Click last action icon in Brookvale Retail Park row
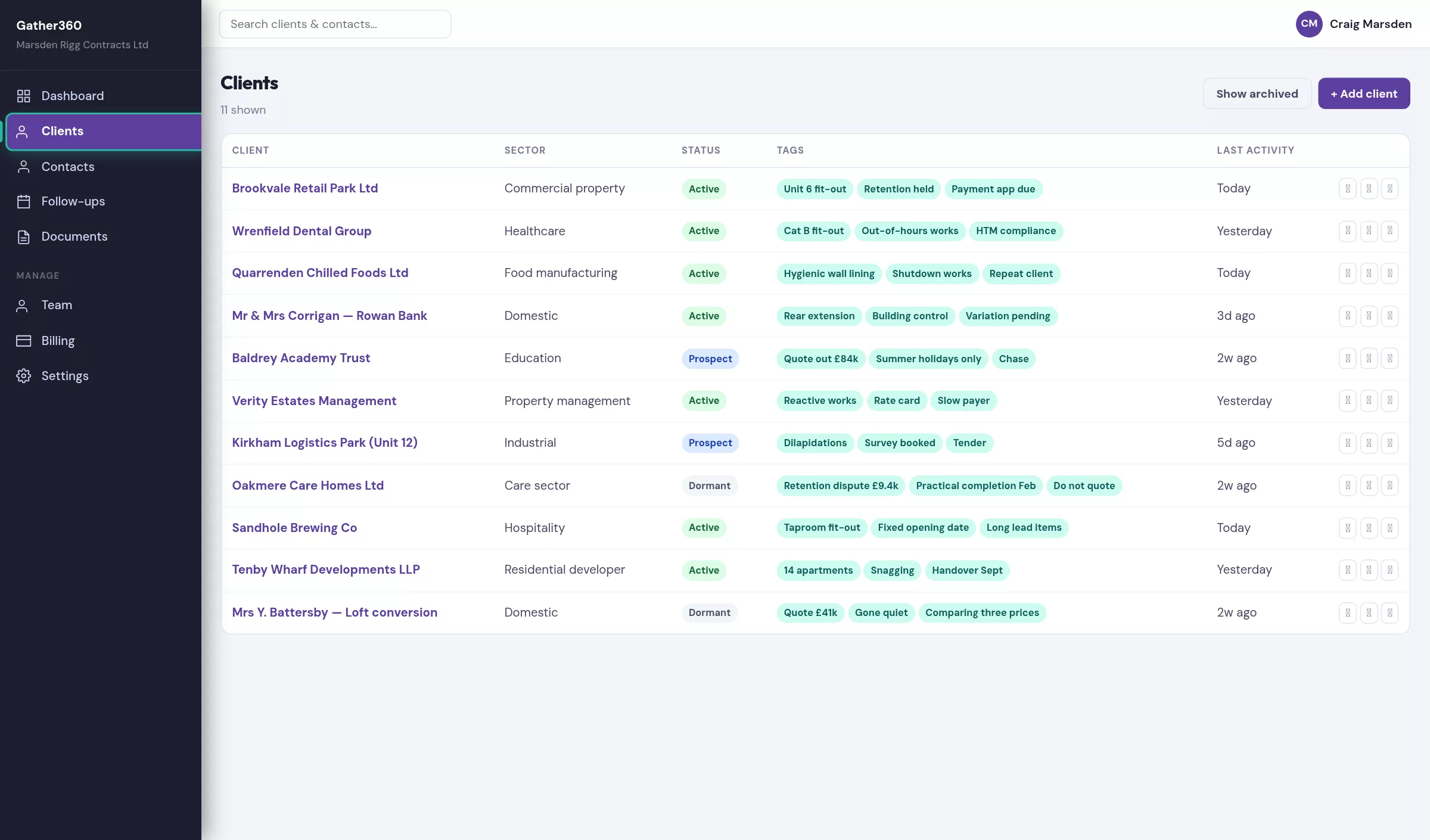 1389,189
